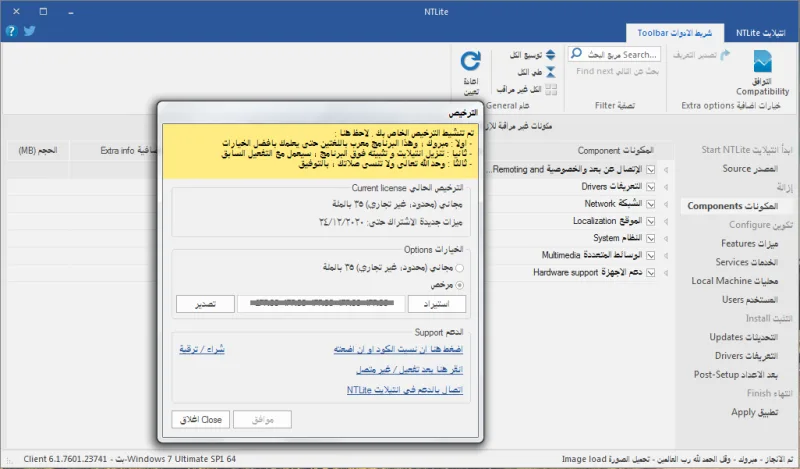Open the NTLite support contact link
Screen dimensions: 800x469
click(405, 390)
